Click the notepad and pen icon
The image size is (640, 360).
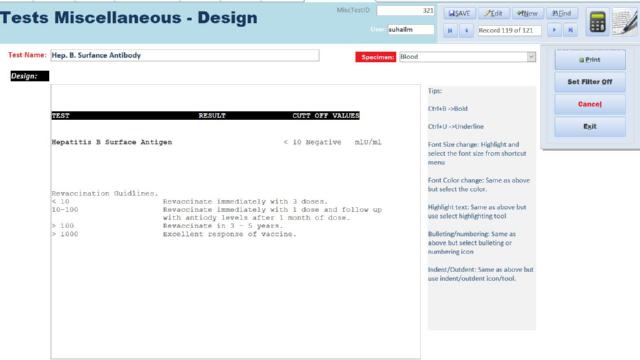tap(625, 22)
